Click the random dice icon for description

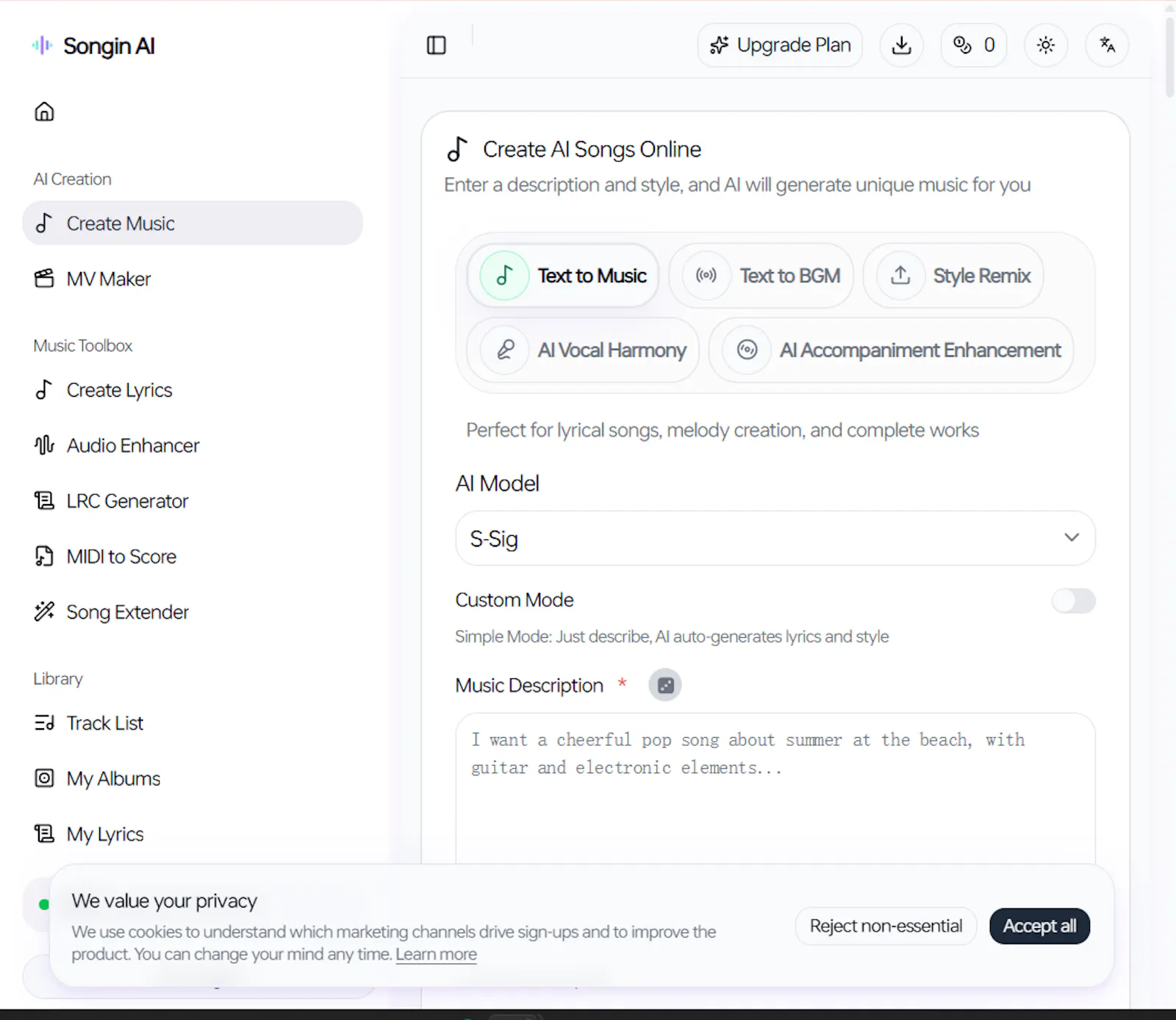(x=665, y=686)
